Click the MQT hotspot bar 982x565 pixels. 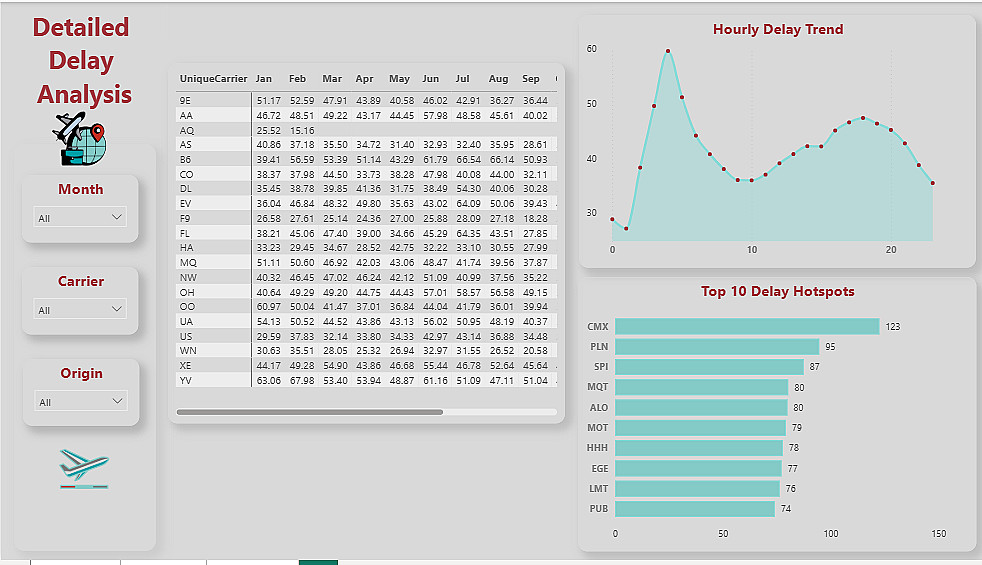[x=701, y=387]
